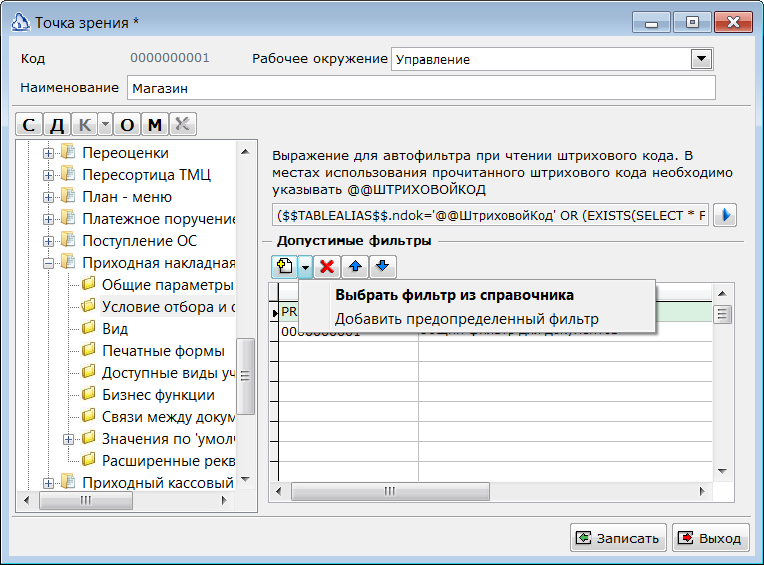This screenshot has width=764, height=565.
Task: Move filter down with blue arrow
Action: coord(383,266)
